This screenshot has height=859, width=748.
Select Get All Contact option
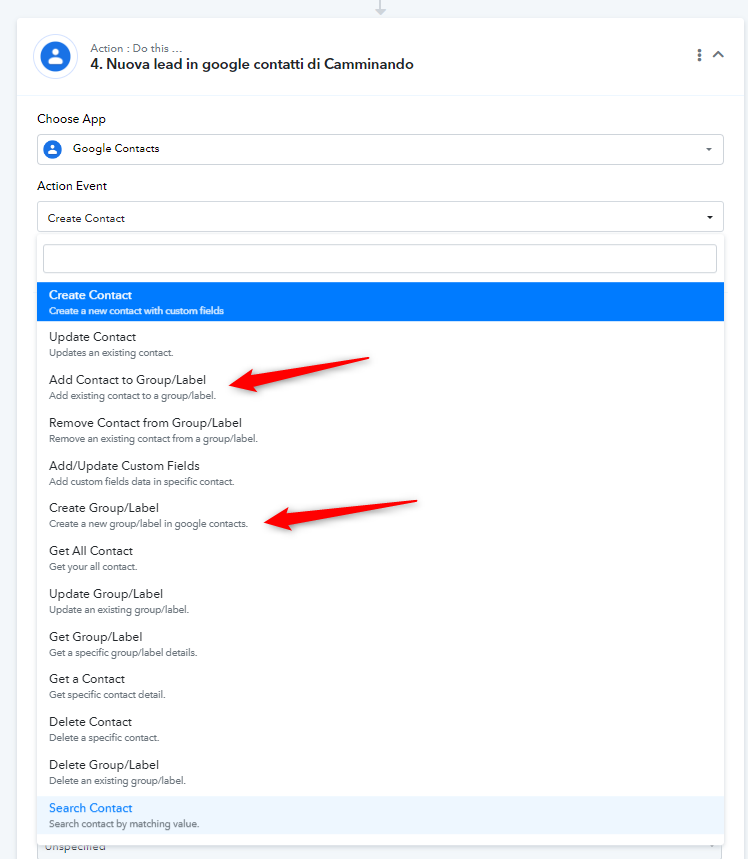click(x=380, y=558)
